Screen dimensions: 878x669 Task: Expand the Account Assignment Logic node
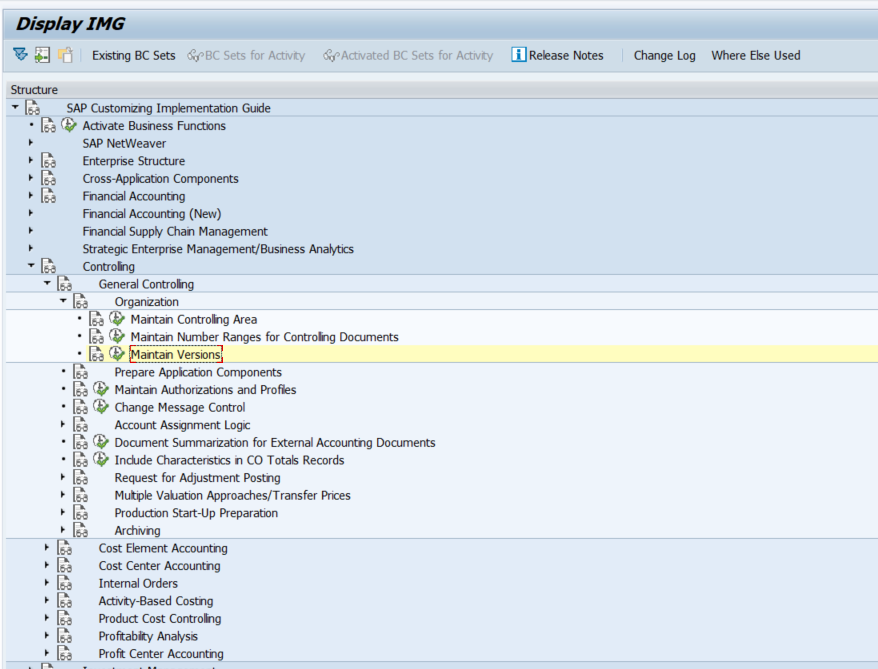[x=63, y=424]
